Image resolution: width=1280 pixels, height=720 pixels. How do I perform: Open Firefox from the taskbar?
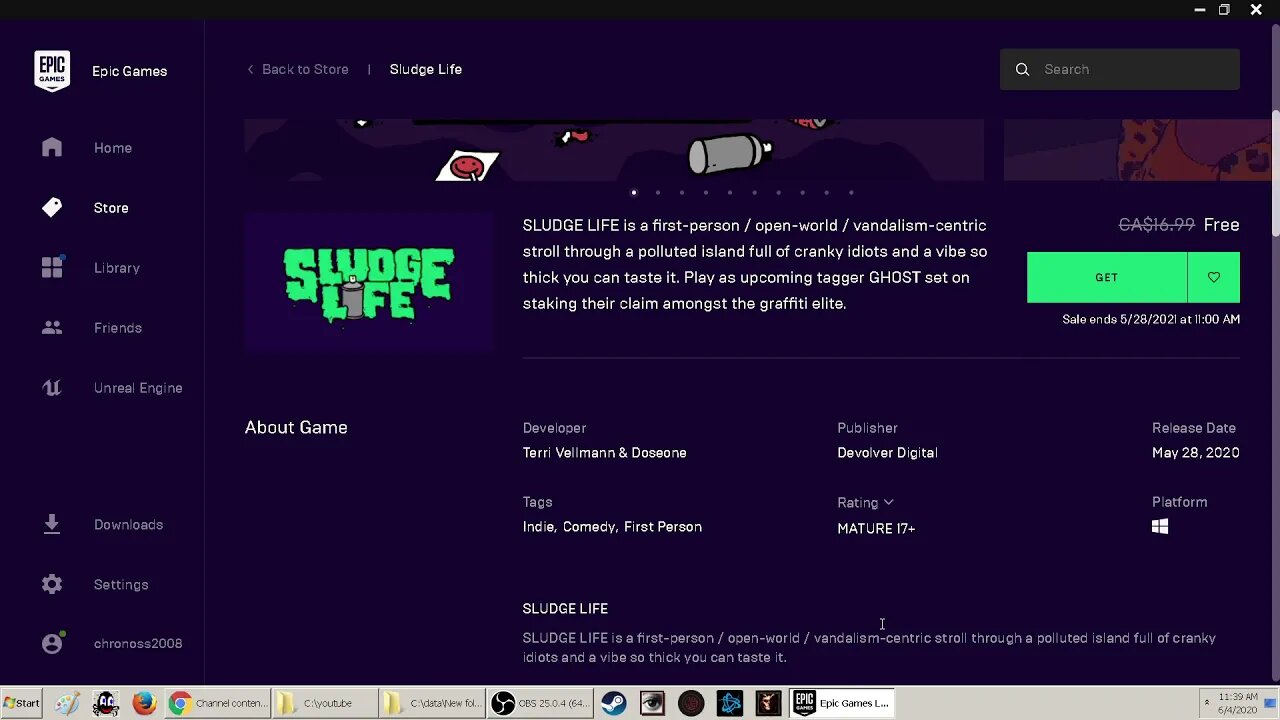pyautogui.click(x=144, y=703)
